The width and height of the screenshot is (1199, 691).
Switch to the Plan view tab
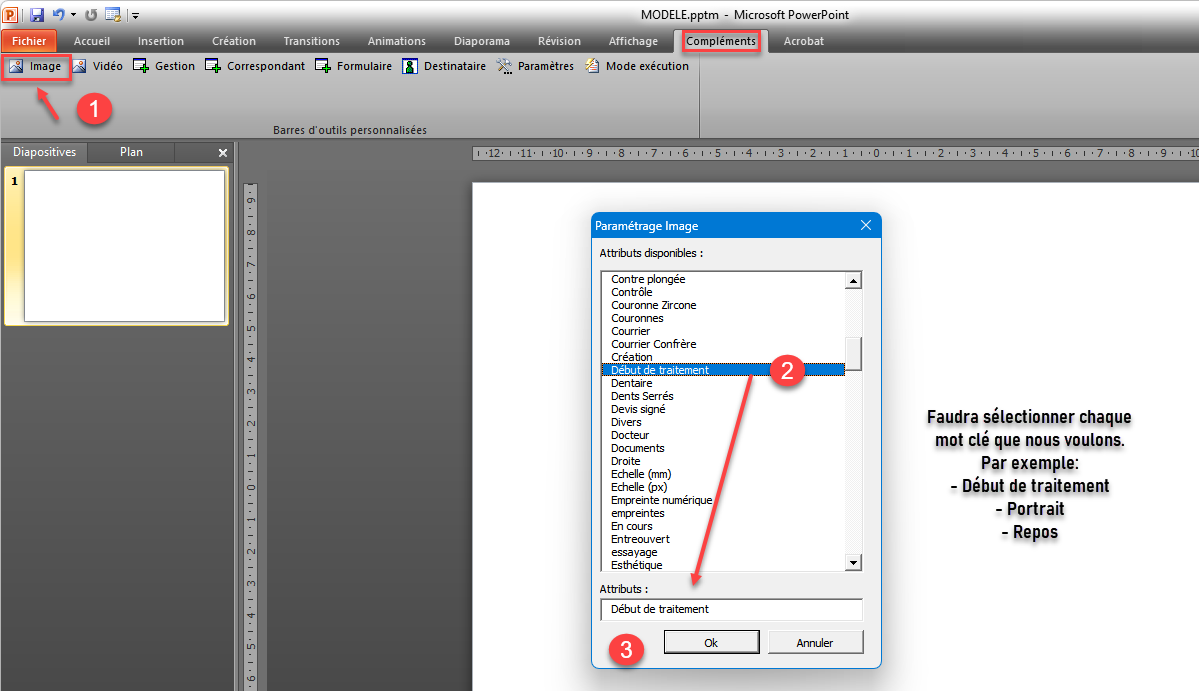coord(130,152)
